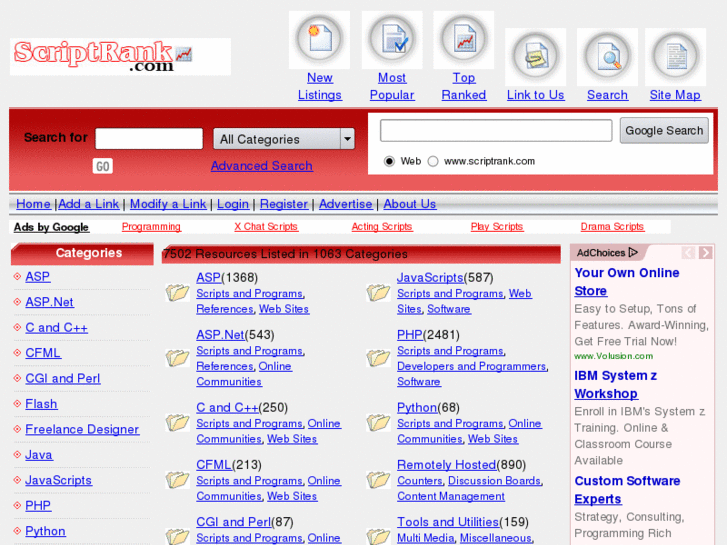
Task: Click the folder icon beside C and C++(250)
Action: click(177, 423)
